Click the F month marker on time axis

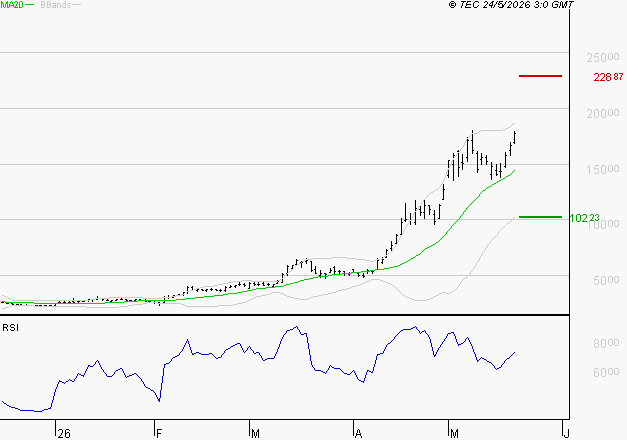pos(159,434)
